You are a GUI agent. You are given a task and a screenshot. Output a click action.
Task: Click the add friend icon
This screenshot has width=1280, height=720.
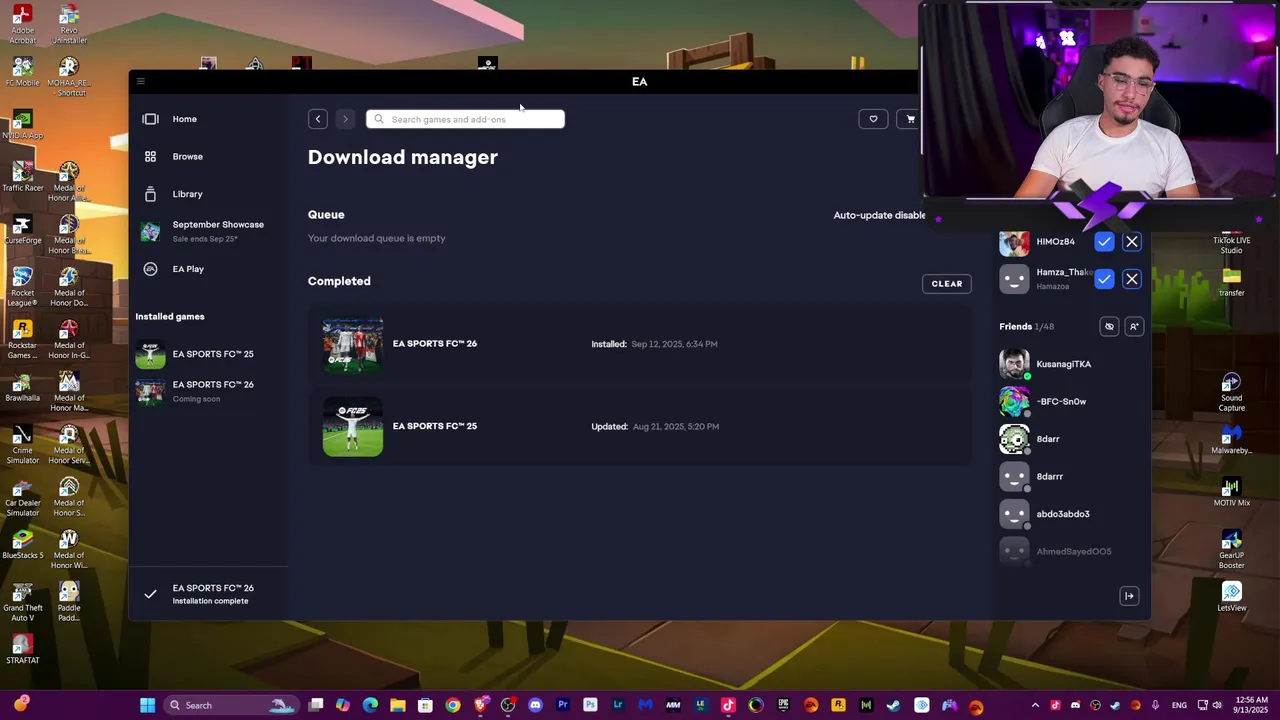coord(1134,327)
